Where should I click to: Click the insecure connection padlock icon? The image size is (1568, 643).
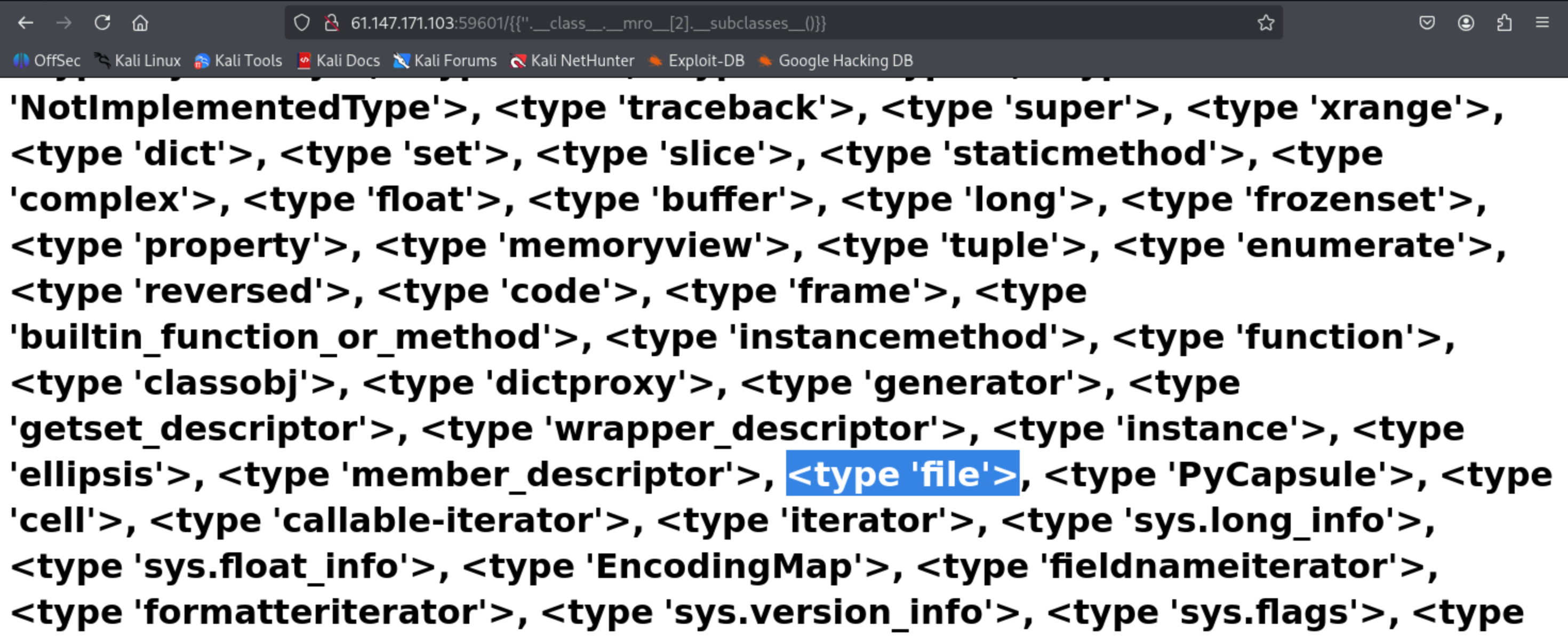[x=331, y=23]
